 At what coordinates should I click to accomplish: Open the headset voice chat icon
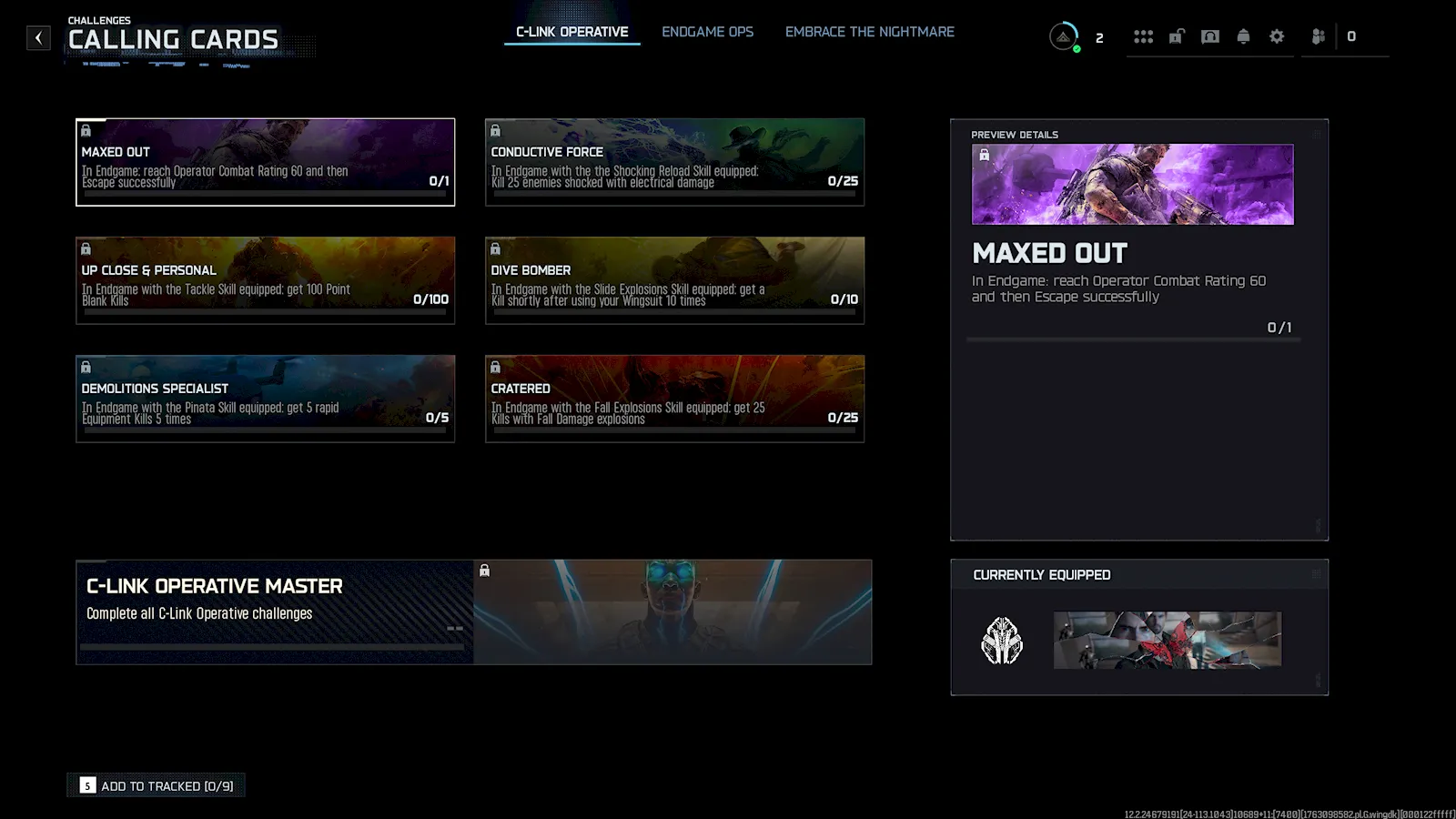(x=1209, y=36)
